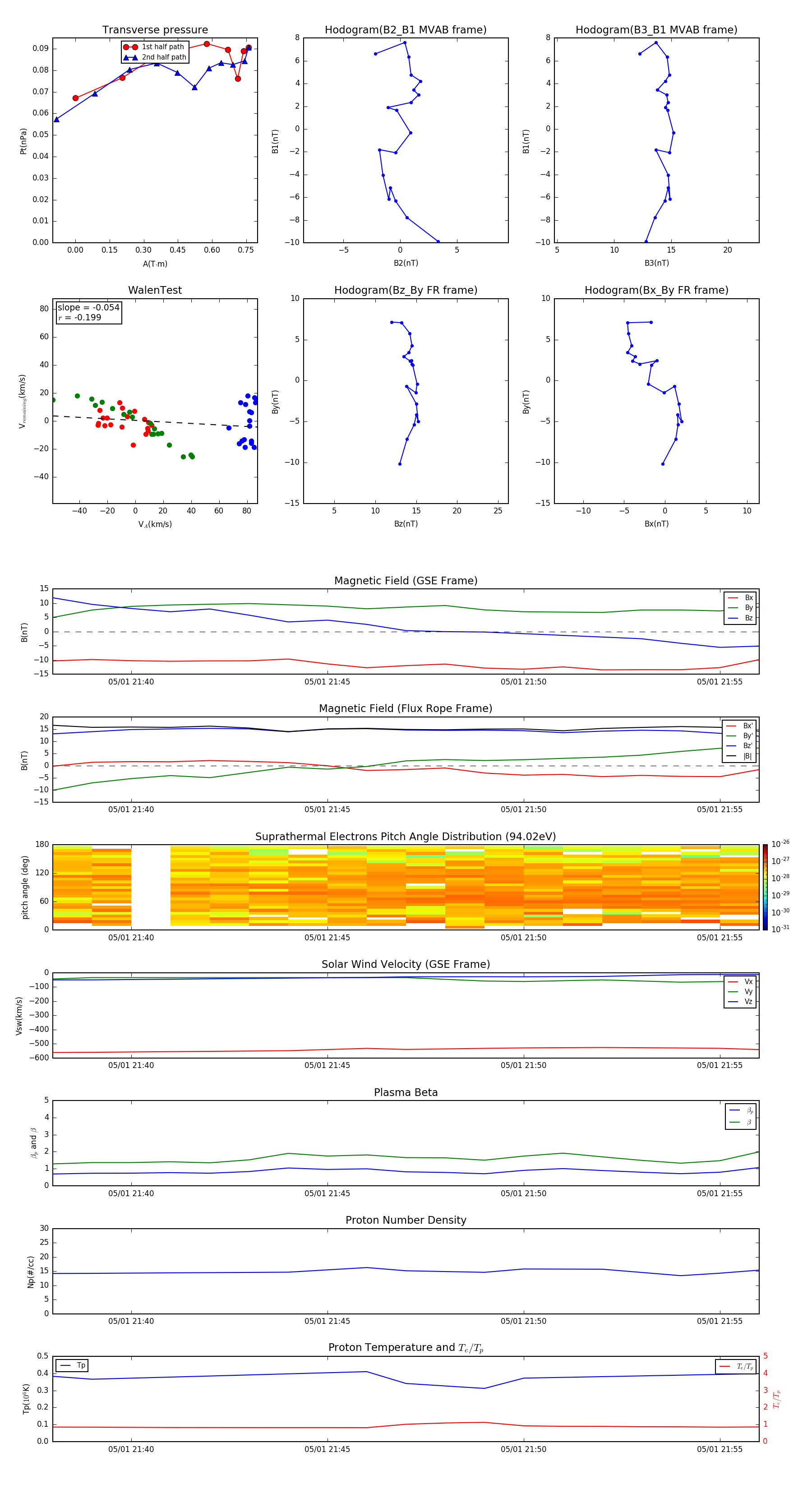
Task: Click the blue cluster in the WalenTest scatter
Action: click(x=247, y=421)
